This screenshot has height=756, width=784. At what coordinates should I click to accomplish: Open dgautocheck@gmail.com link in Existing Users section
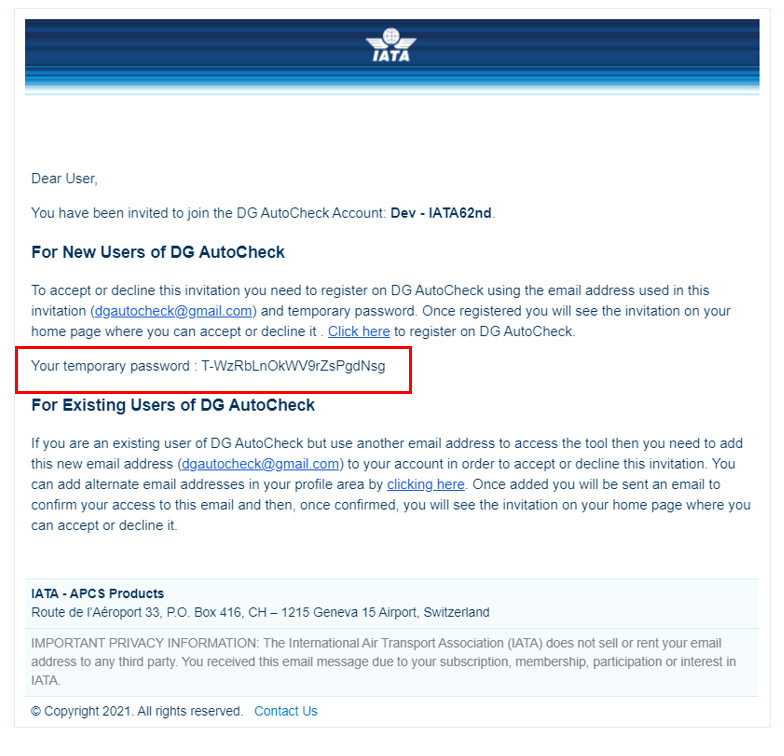[x=260, y=464]
